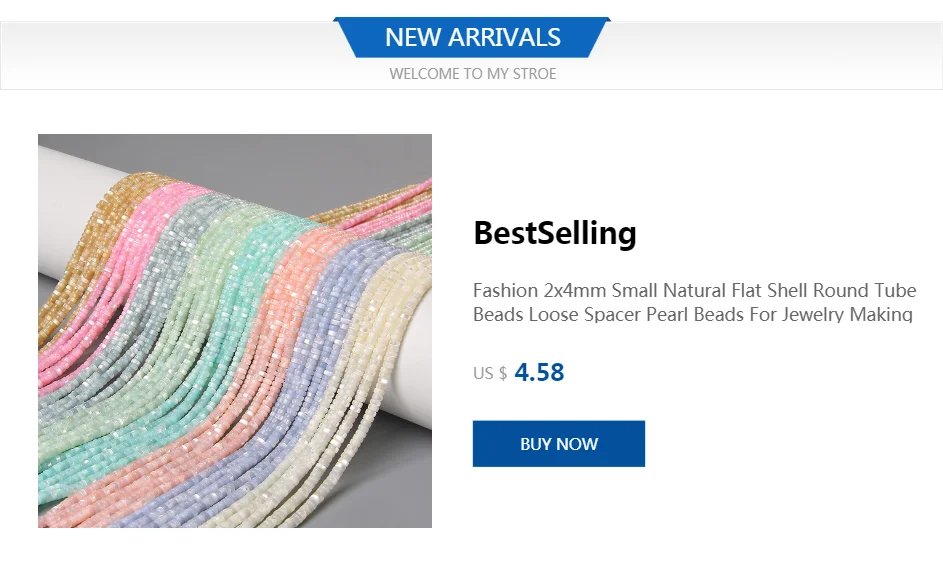The image size is (943, 574).
Task: Click the 4.58 price value
Action: tap(539, 373)
